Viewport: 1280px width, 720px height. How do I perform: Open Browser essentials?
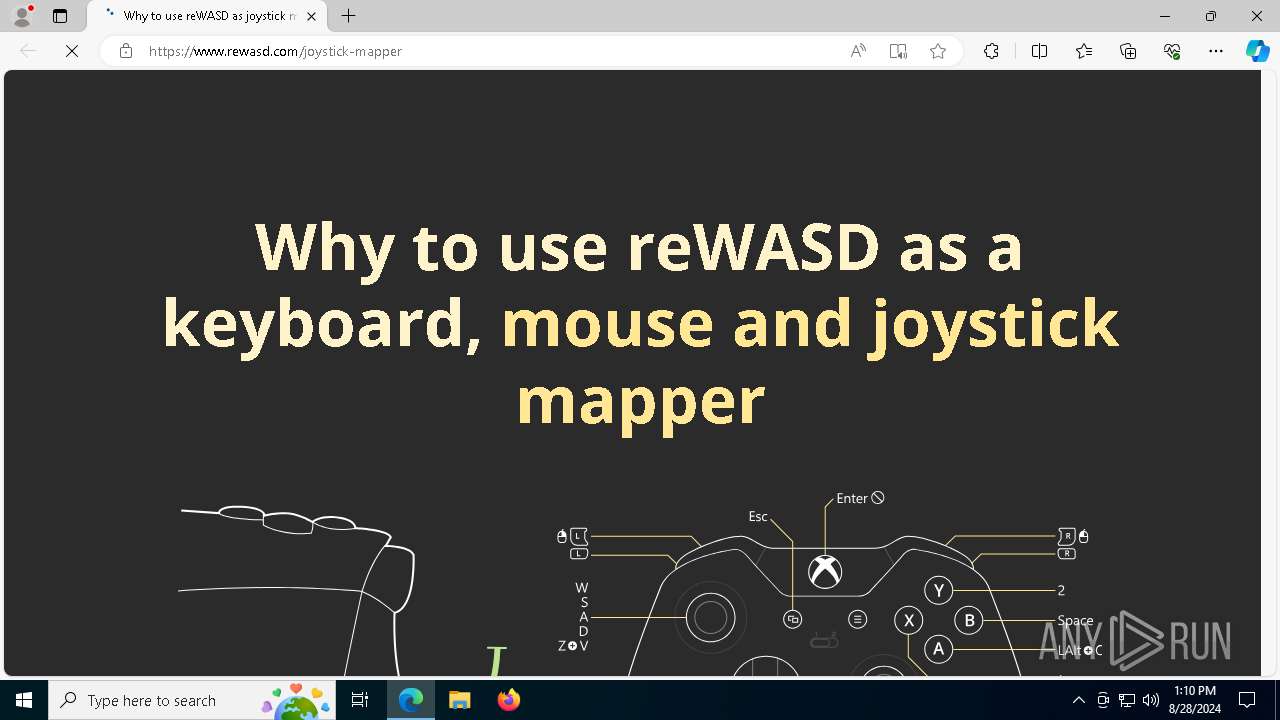point(1172,51)
